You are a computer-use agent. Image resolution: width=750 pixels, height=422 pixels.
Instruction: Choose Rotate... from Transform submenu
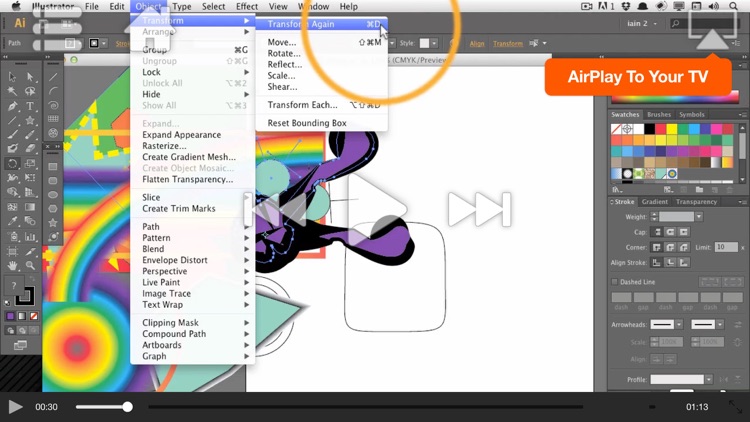[x=284, y=53]
